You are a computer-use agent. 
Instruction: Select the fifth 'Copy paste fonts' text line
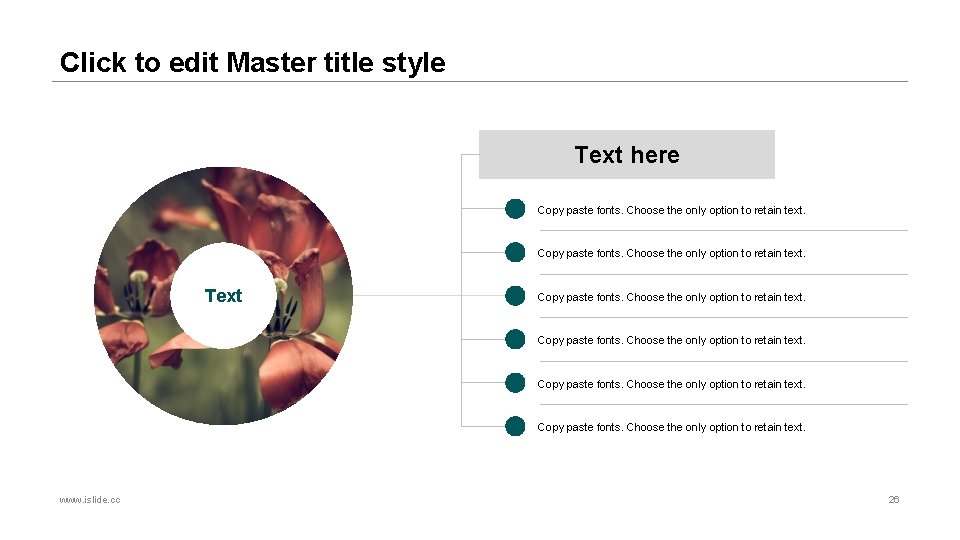coord(671,384)
